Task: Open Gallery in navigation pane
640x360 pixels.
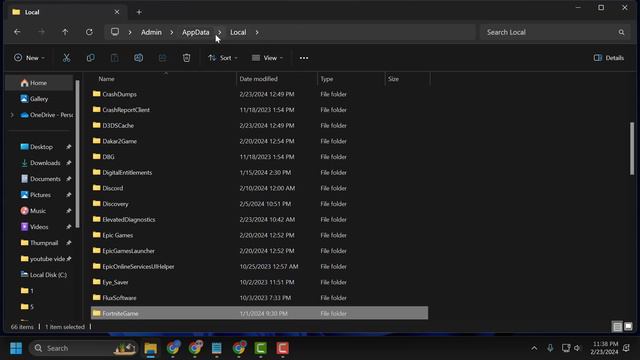Action: click(x=40, y=99)
